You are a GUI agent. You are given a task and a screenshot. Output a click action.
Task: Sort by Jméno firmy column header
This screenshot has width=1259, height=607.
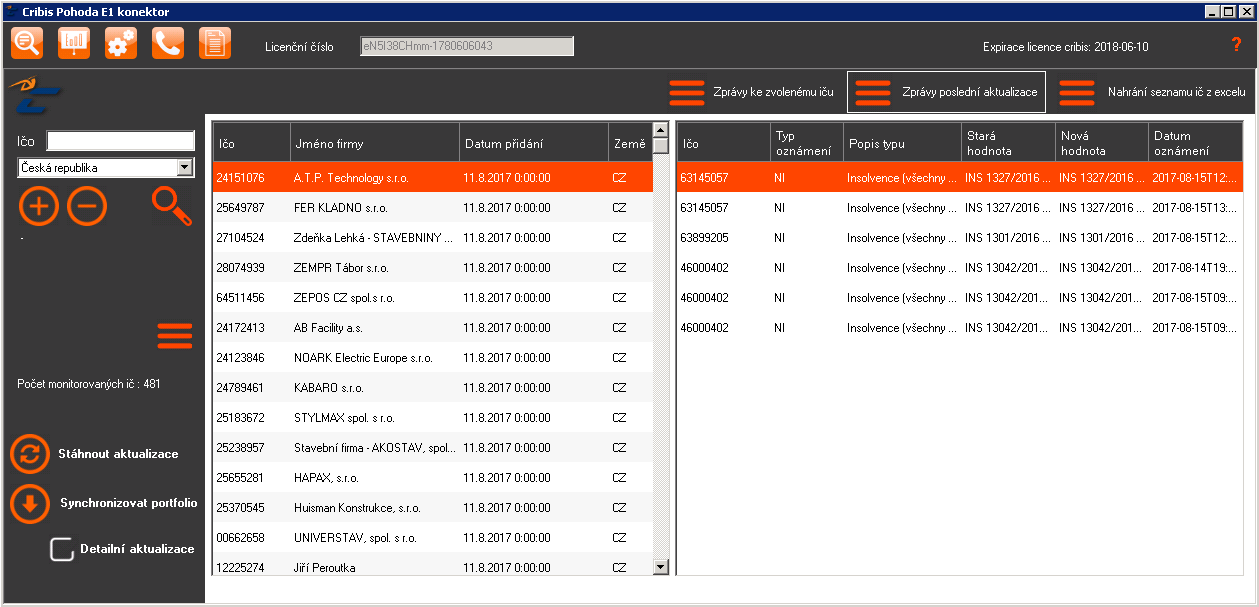[x=375, y=143]
